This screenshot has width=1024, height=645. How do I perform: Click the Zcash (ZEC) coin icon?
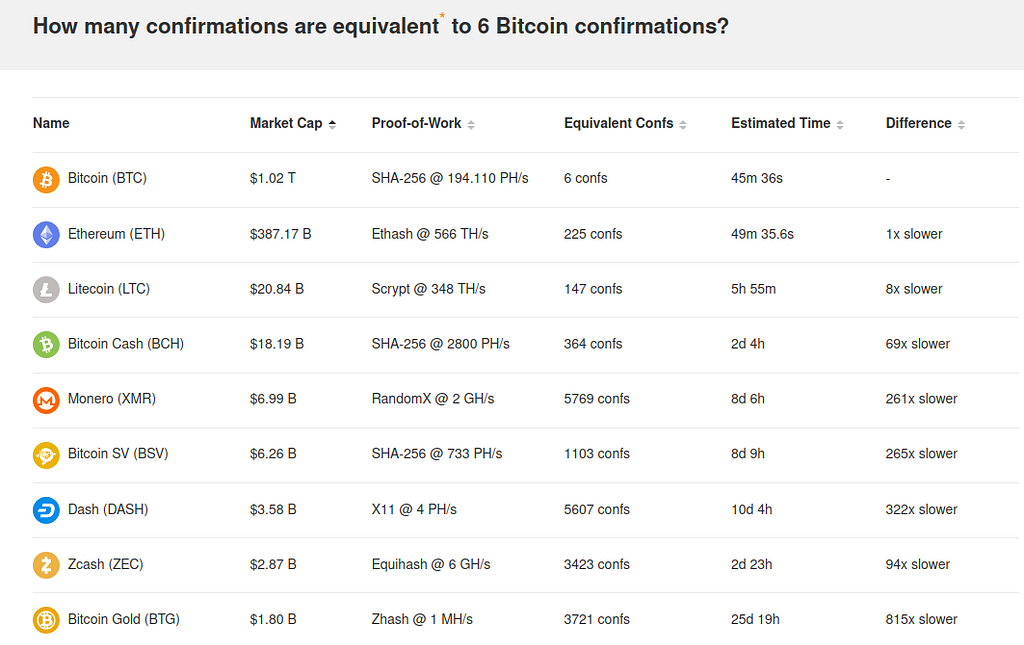(46, 565)
